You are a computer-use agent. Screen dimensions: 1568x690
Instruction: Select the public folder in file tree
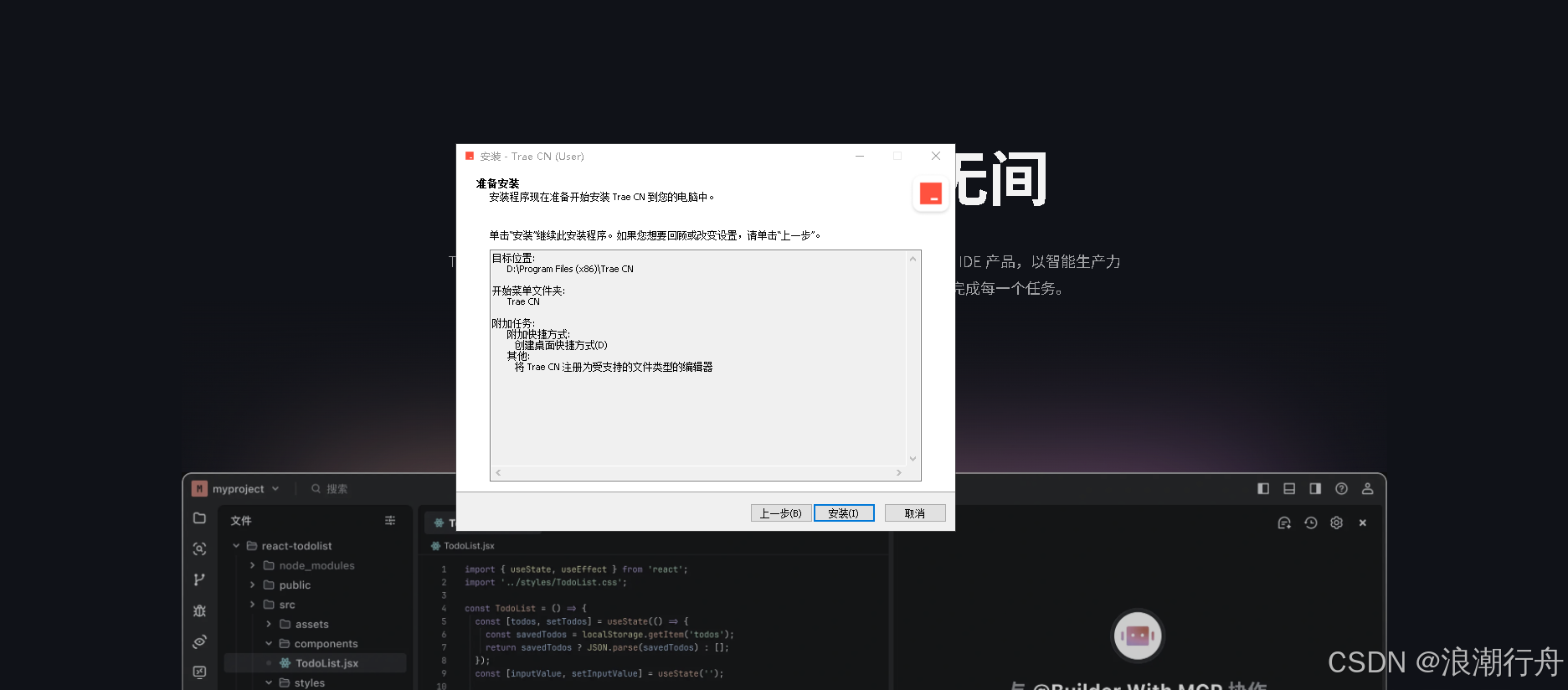pos(295,585)
